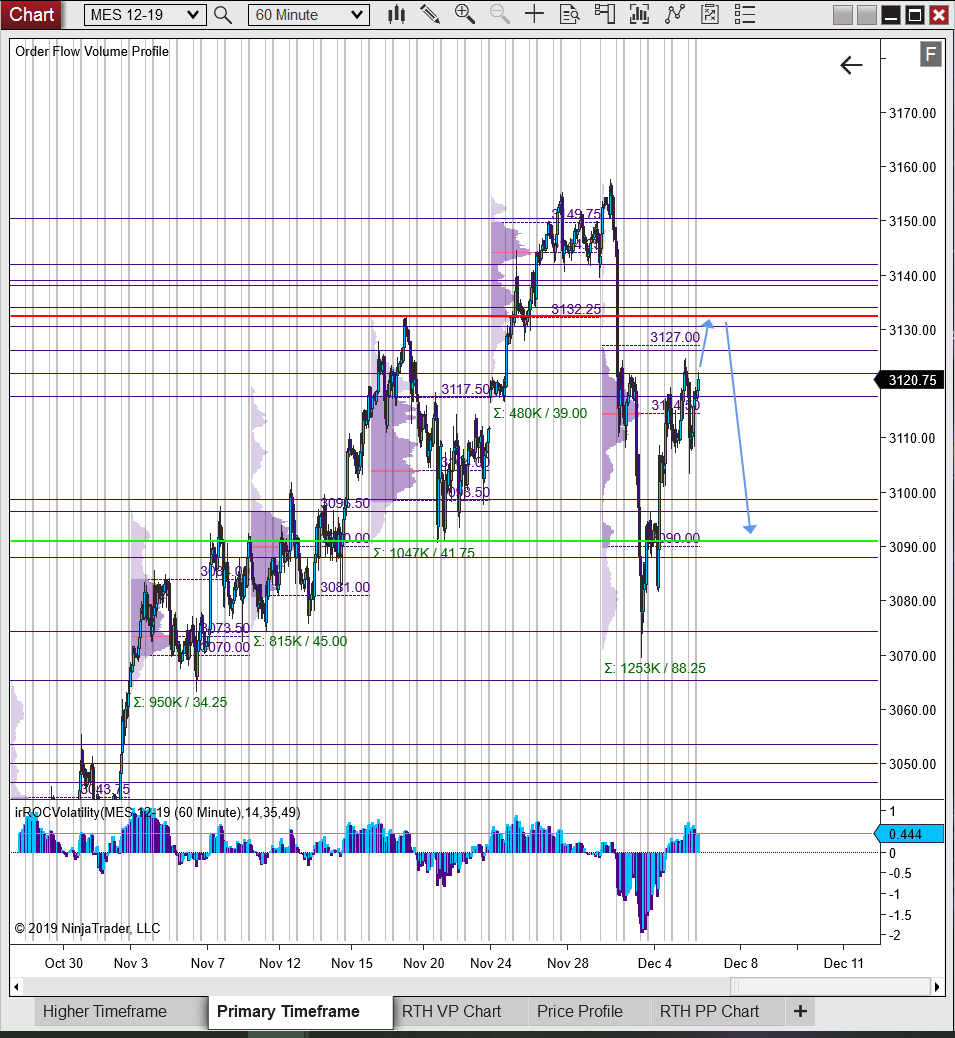This screenshot has width=955, height=1038.
Task: Open the strategies line graph icon
Action: pos(674,14)
